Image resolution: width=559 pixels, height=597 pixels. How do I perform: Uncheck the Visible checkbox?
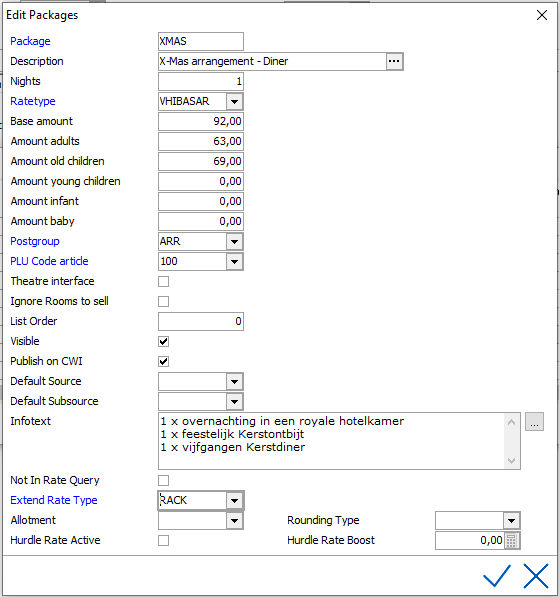(x=164, y=342)
